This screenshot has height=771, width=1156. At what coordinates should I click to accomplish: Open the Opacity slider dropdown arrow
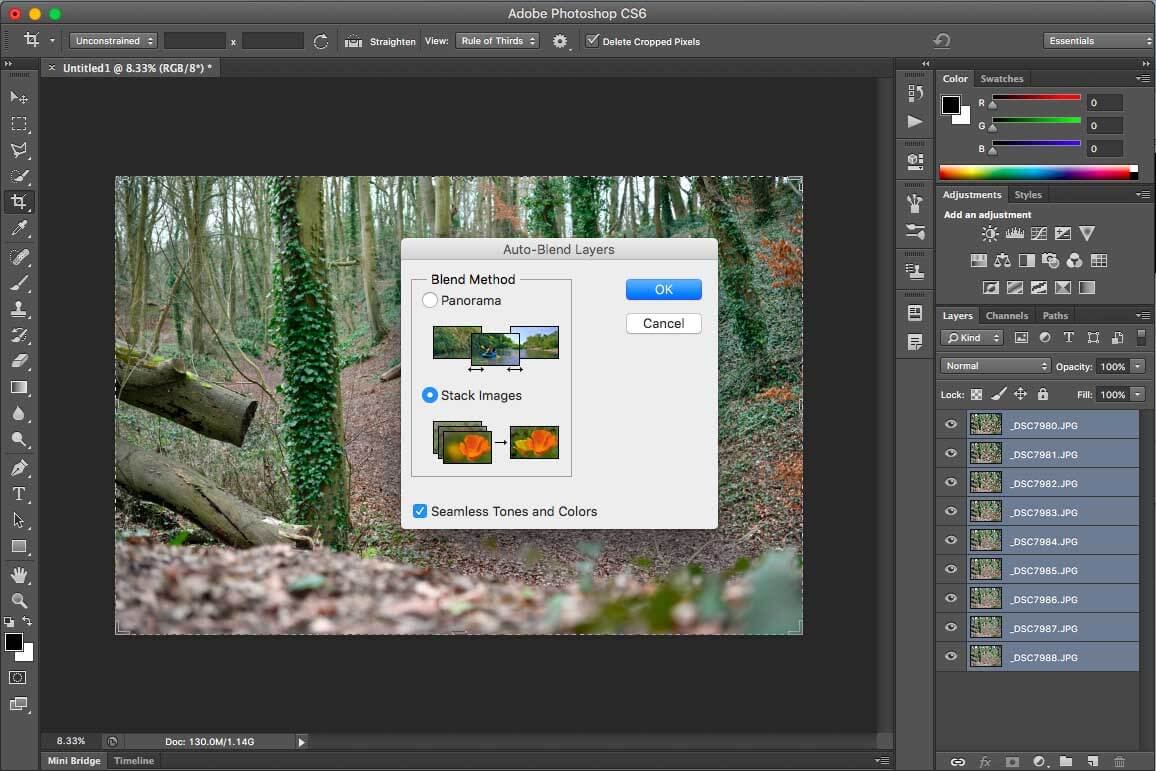[x=1138, y=366]
